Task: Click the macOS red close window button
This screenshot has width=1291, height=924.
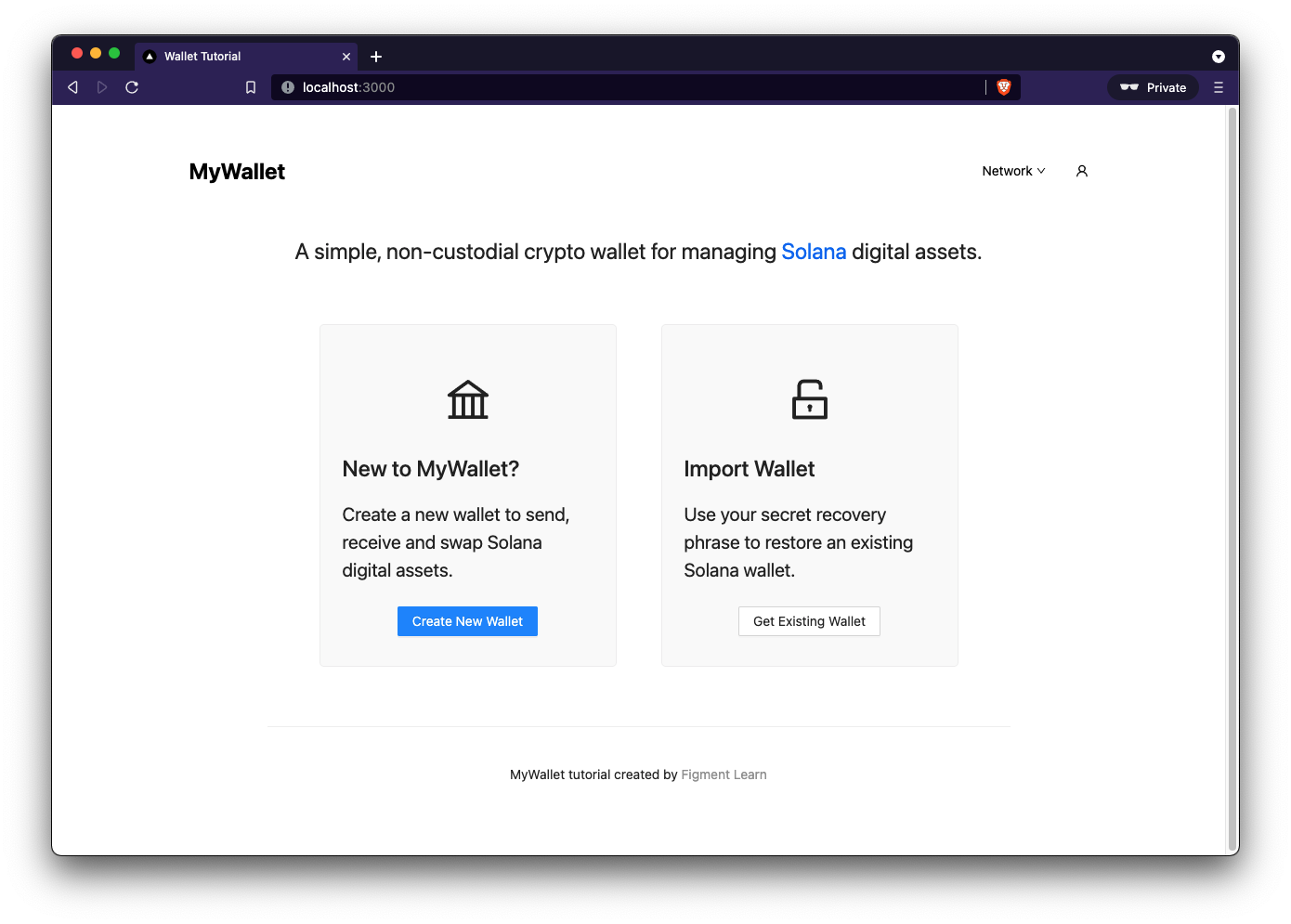Action: (x=77, y=53)
